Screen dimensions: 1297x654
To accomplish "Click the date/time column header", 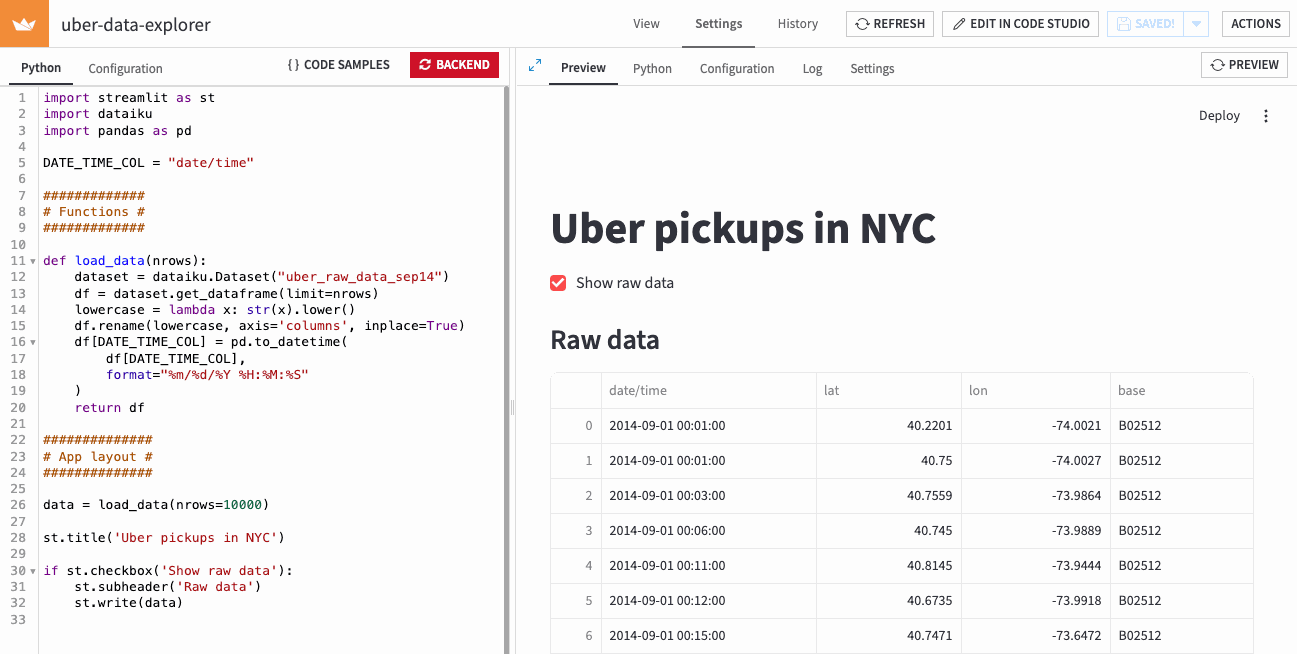I will pyautogui.click(x=638, y=390).
